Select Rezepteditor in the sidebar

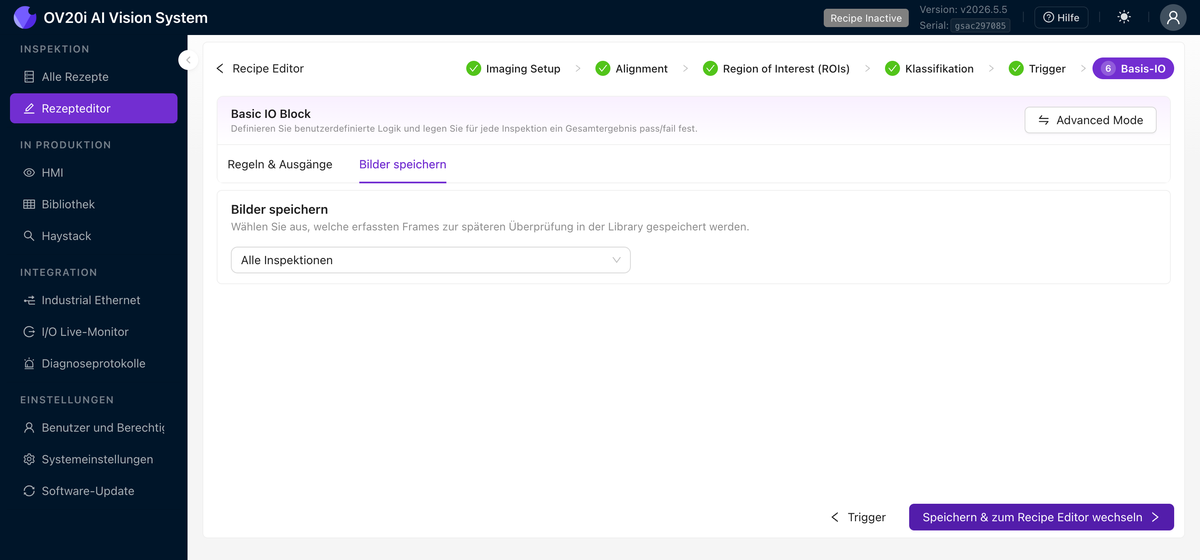[94, 108]
